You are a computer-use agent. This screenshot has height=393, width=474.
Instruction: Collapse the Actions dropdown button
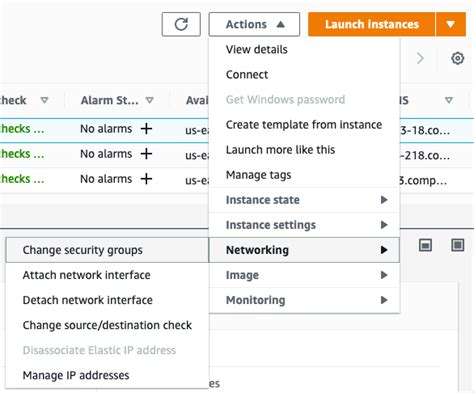(254, 24)
